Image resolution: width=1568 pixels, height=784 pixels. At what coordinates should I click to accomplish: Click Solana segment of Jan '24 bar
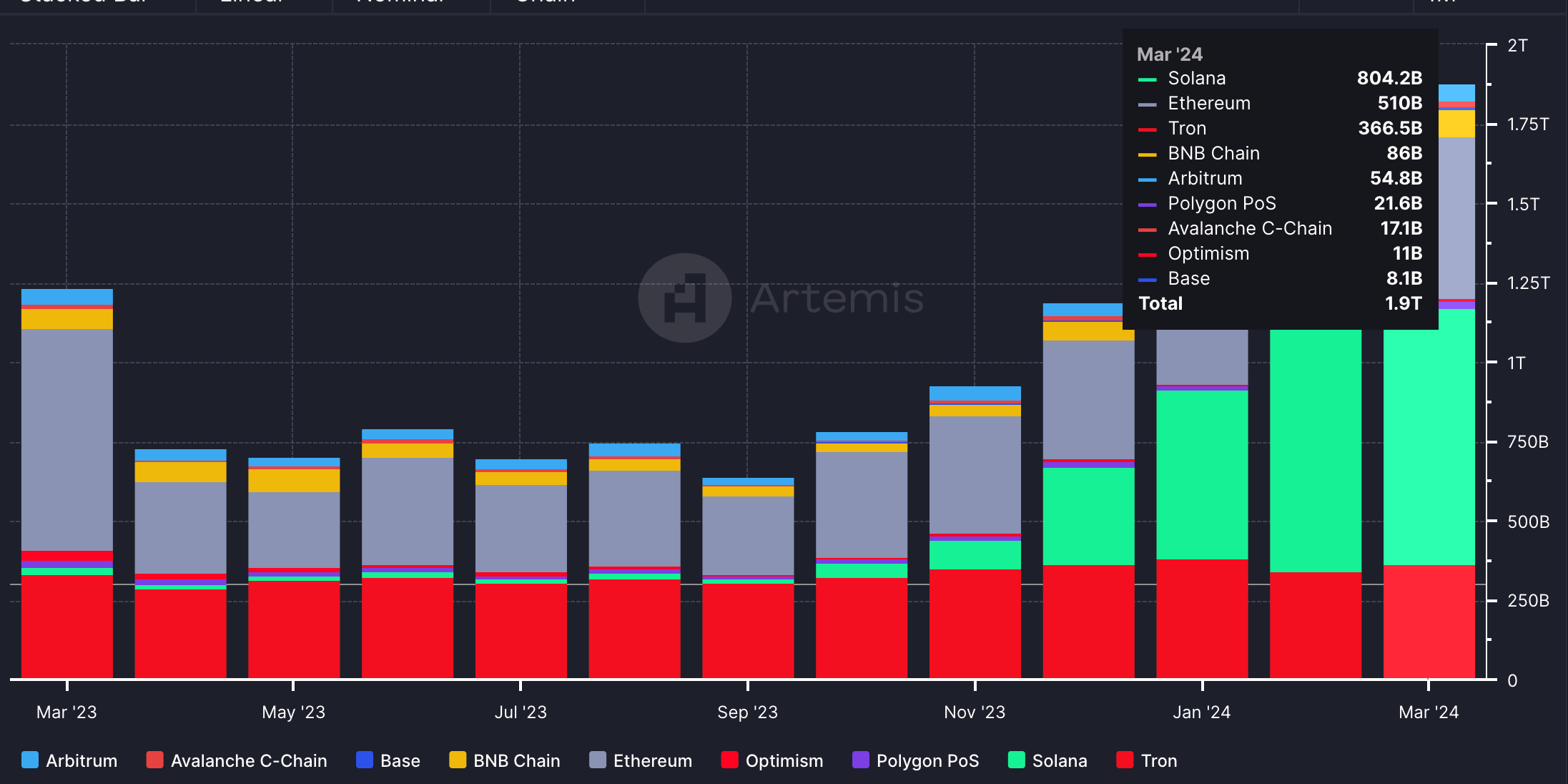pos(1202,474)
